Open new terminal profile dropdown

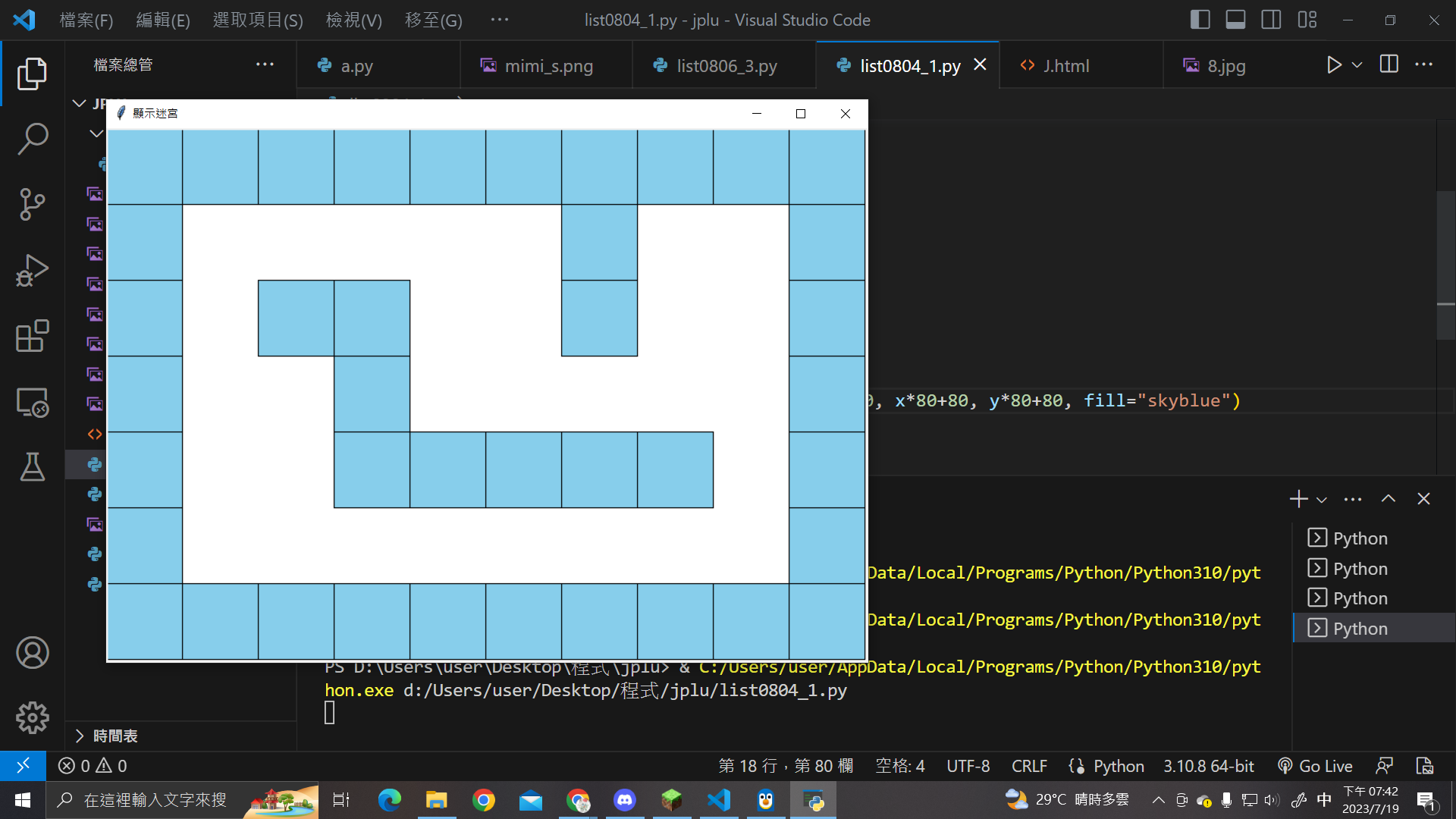[x=1322, y=500]
